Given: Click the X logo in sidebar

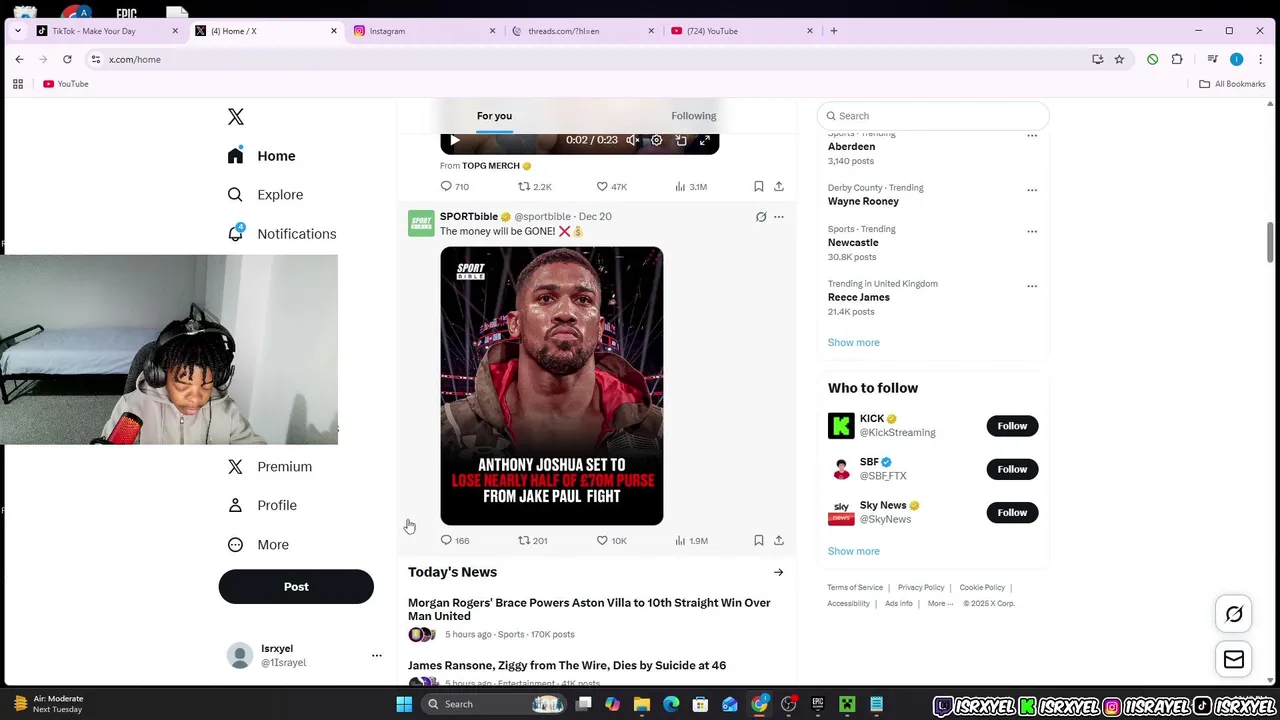Looking at the screenshot, I should [236, 117].
